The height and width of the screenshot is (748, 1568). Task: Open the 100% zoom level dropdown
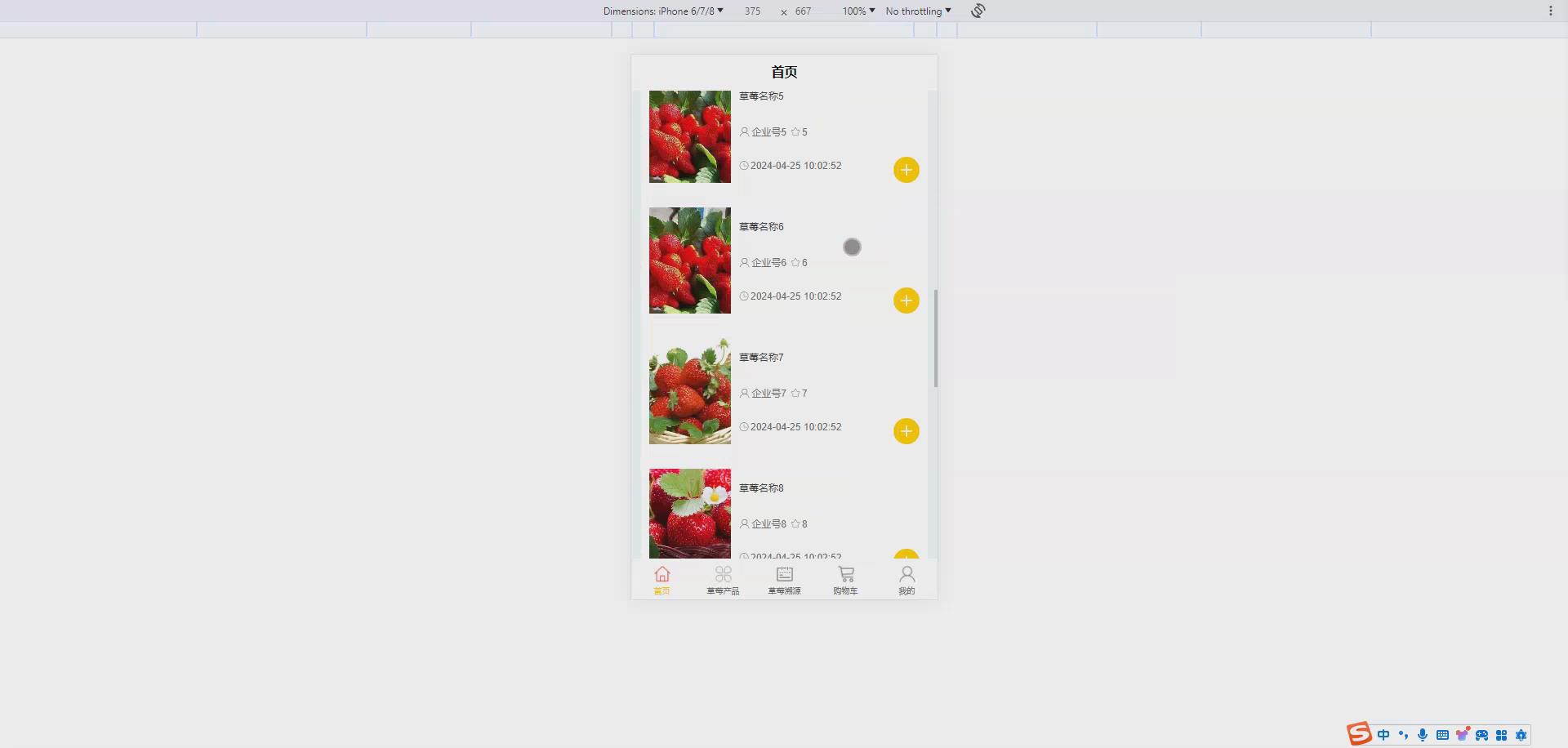856,11
